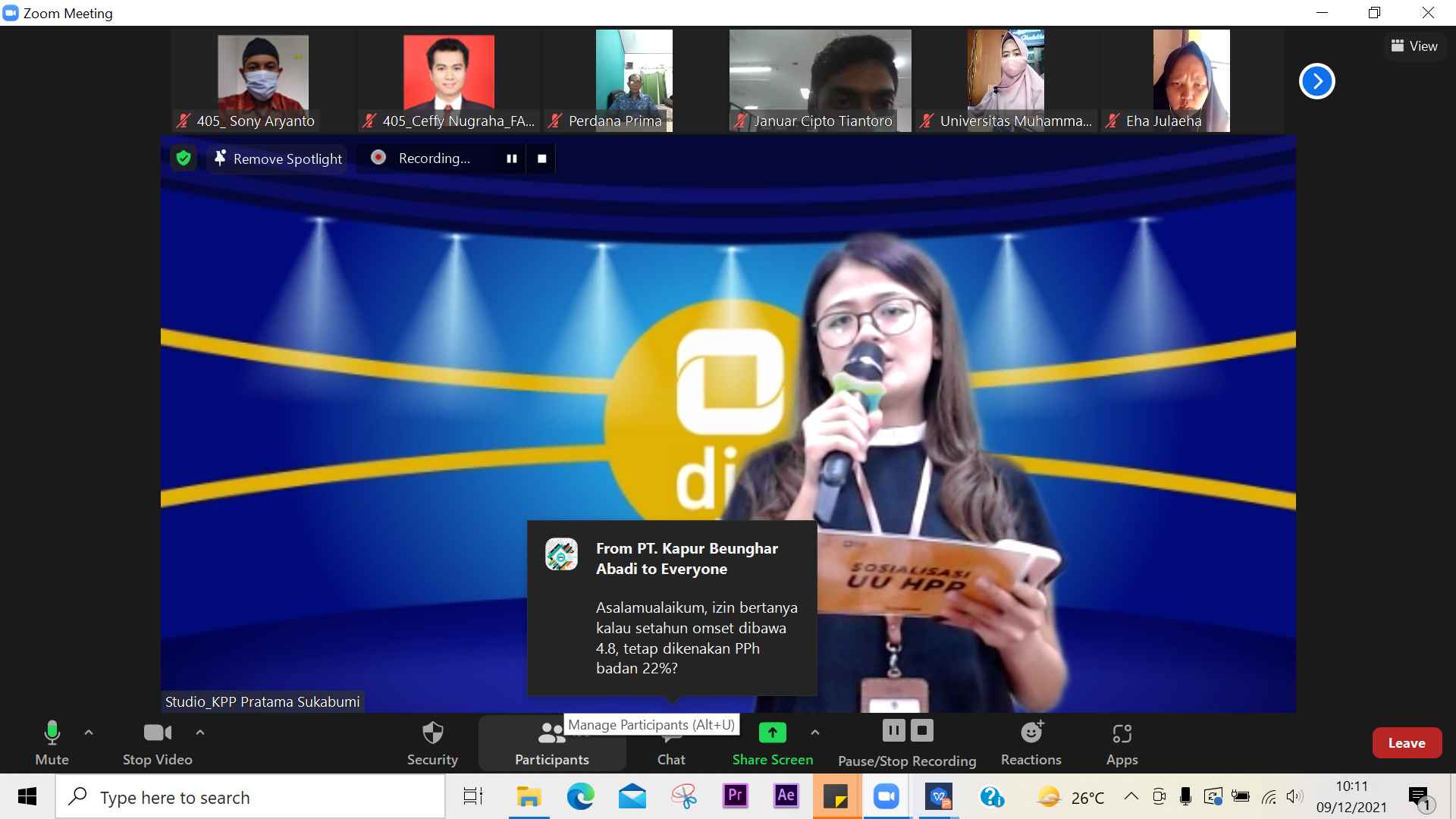Click the green encryption shield icon
Image resolution: width=1456 pixels, height=819 pixels.
pyautogui.click(x=183, y=158)
